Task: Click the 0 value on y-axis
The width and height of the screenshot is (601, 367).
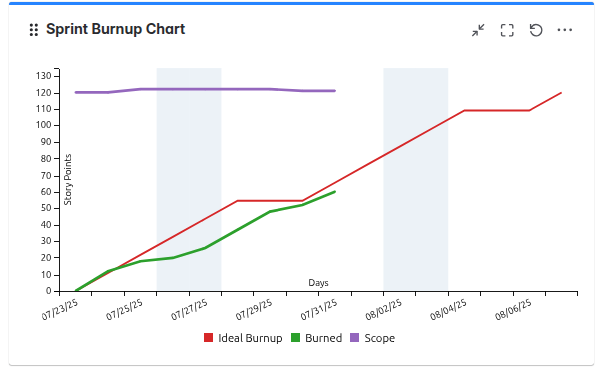Action: [x=48, y=291]
